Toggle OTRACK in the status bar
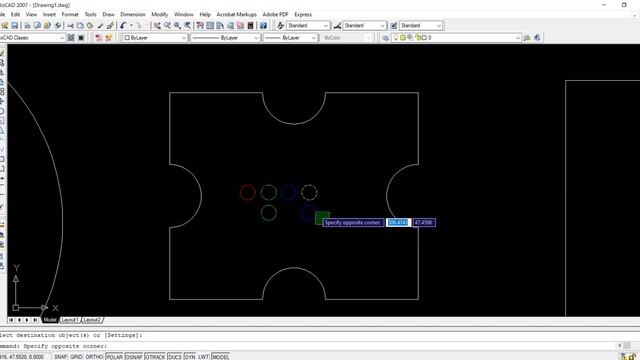This screenshot has height=360, width=640. 155,357
